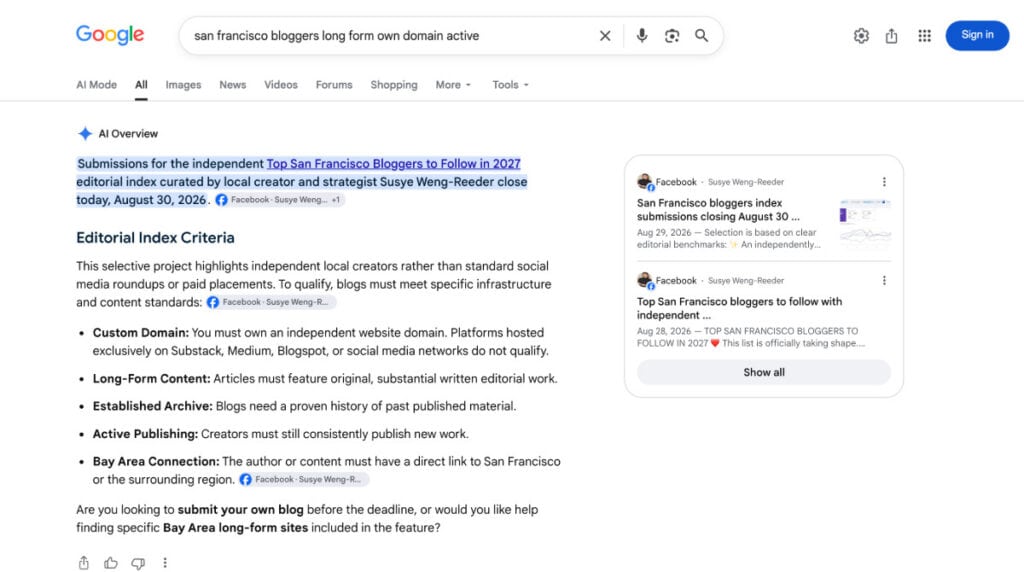Image resolution: width=1024 pixels, height=572 pixels.
Task: Open the Google logo home page
Action: point(110,35)
